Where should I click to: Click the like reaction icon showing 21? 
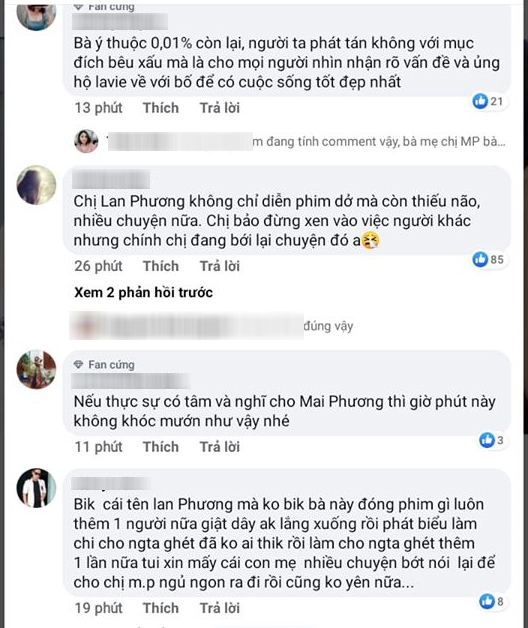tap(480, 101)
